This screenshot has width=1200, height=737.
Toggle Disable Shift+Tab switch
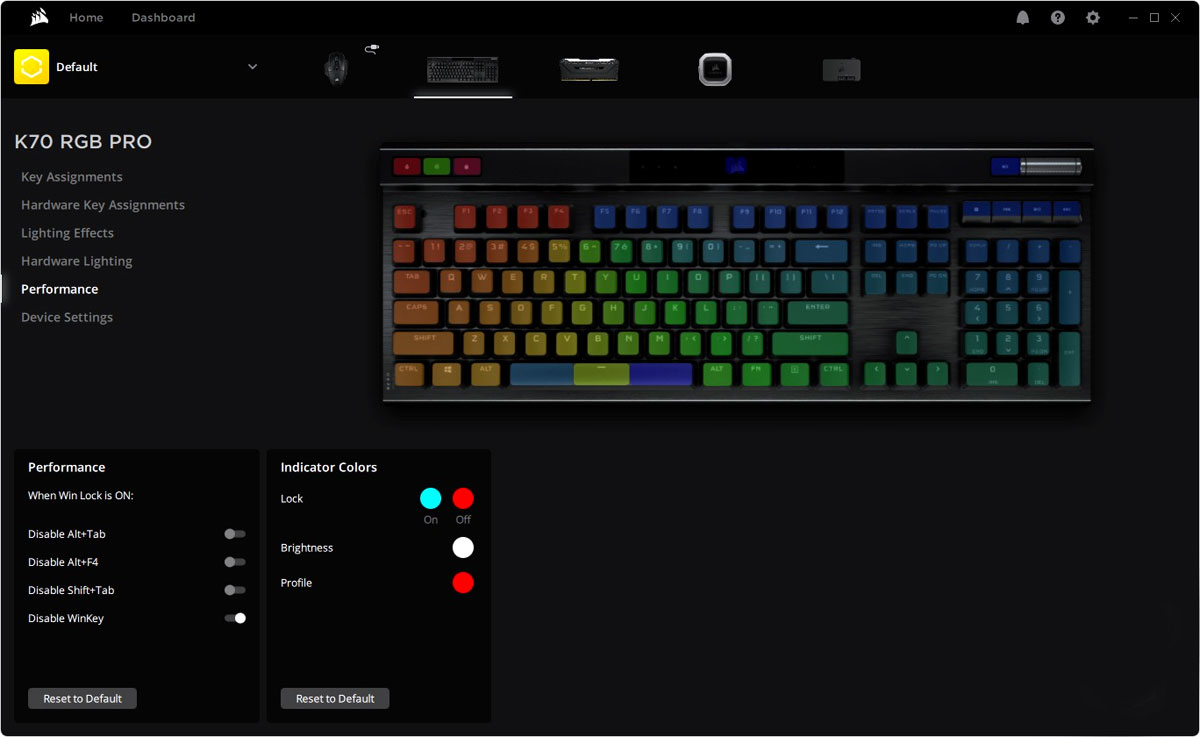pyautogui.click(x=235, y=590)
